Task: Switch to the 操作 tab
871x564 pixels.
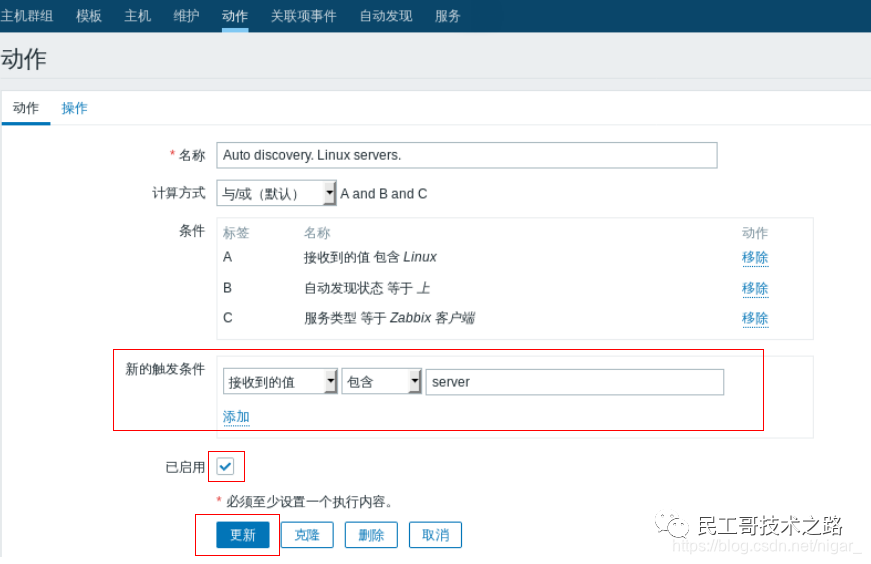Action: (74, 108)
